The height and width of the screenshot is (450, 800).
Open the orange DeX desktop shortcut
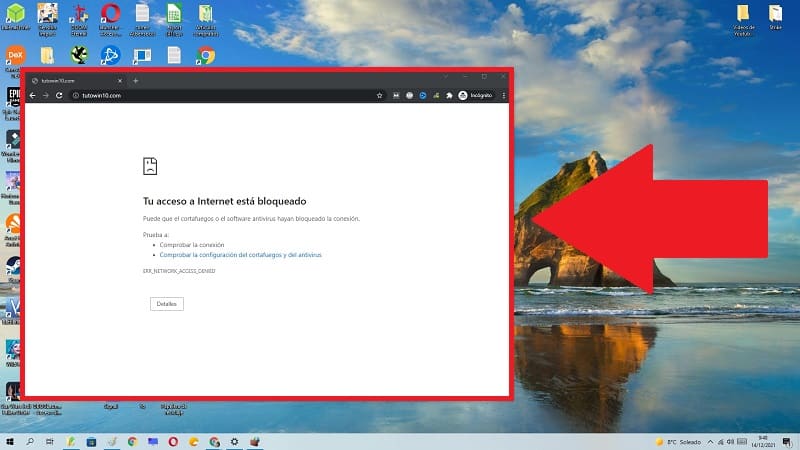pyautogui.click(x=15, y=55)
